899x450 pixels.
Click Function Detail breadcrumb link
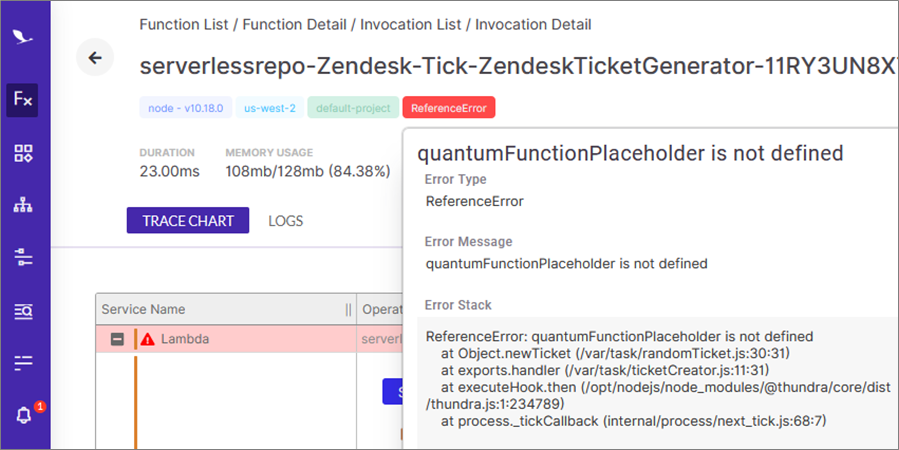click(x=294, y=25)
